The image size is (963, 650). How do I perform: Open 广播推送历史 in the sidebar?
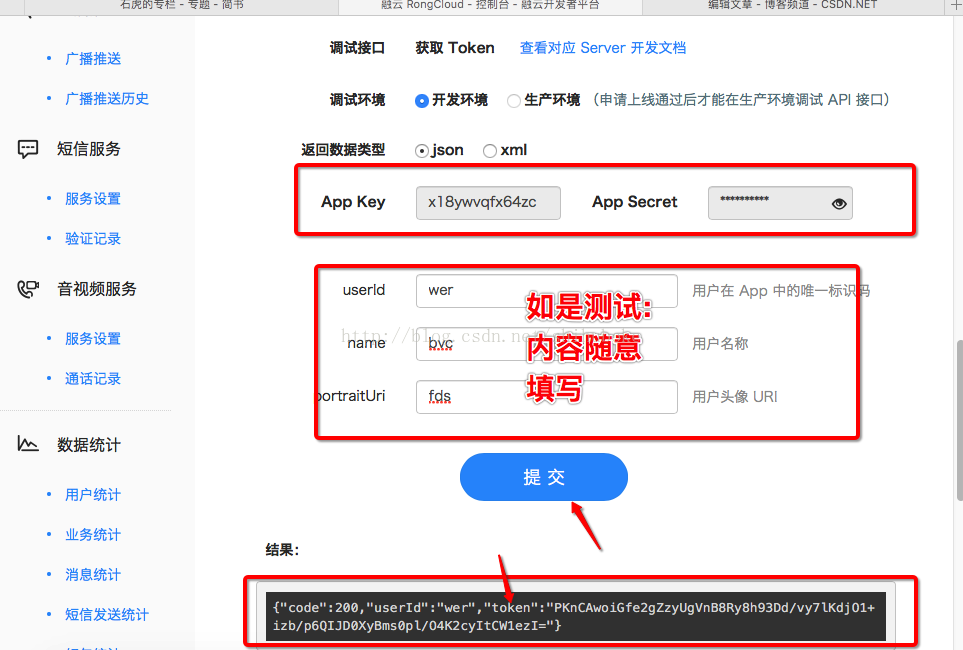point(107,99)
